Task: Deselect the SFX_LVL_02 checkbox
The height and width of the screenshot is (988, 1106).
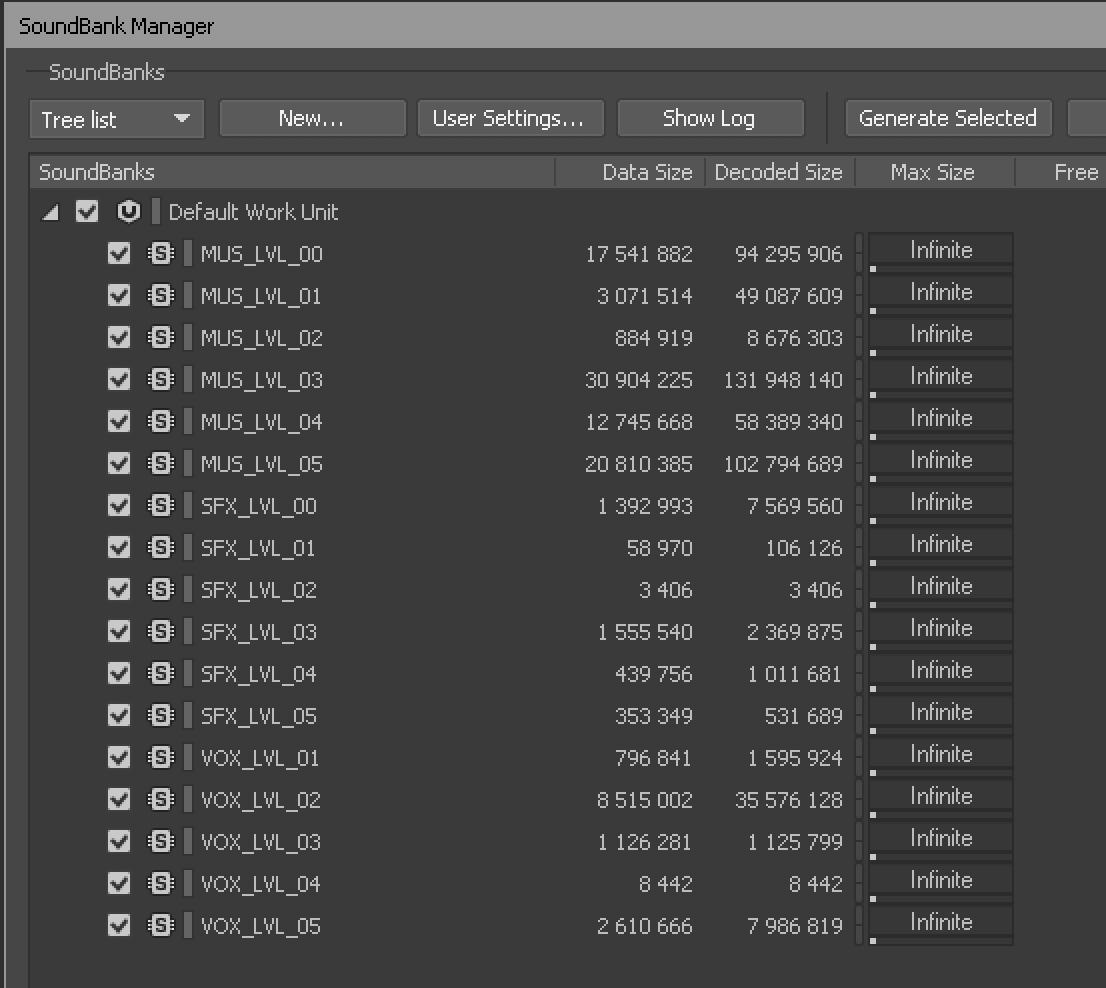Action: [x=119, y=589]
